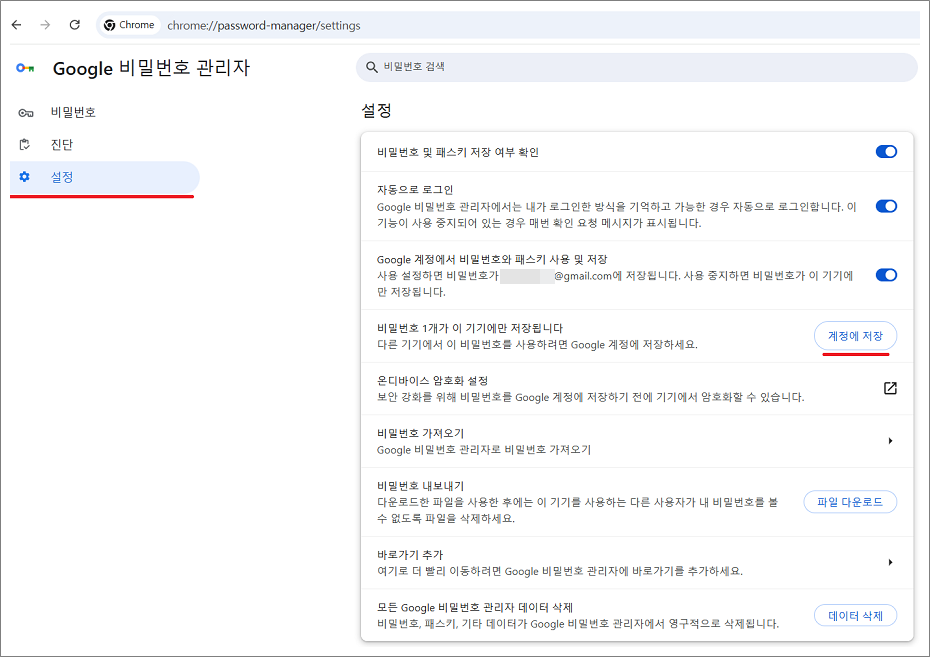This screenshot has width=930, height=657.
Task: Open the 비밀번호 sidebar menu
Action: 104,113
